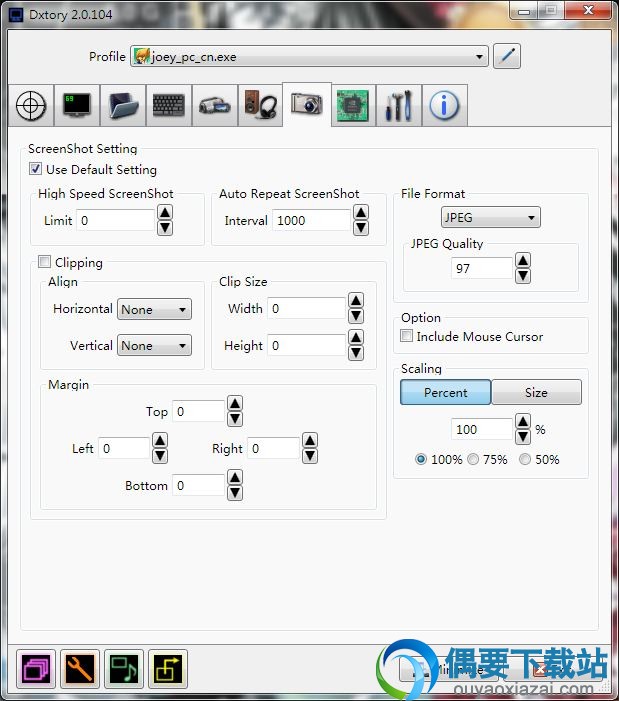
Task: Open the folder settings tab
Action: pos(123,106)
